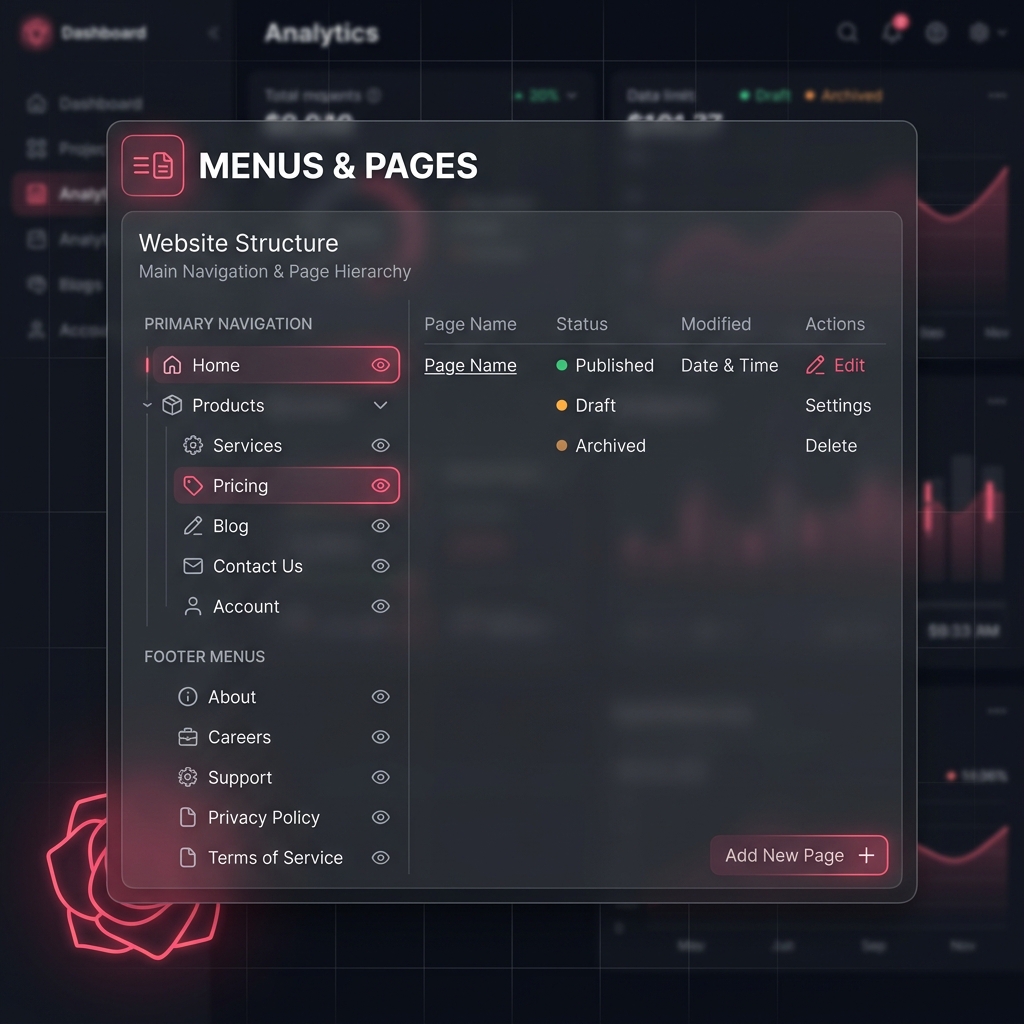
Task: Collapse the background sidebar with the arrow
Action: 213,33
